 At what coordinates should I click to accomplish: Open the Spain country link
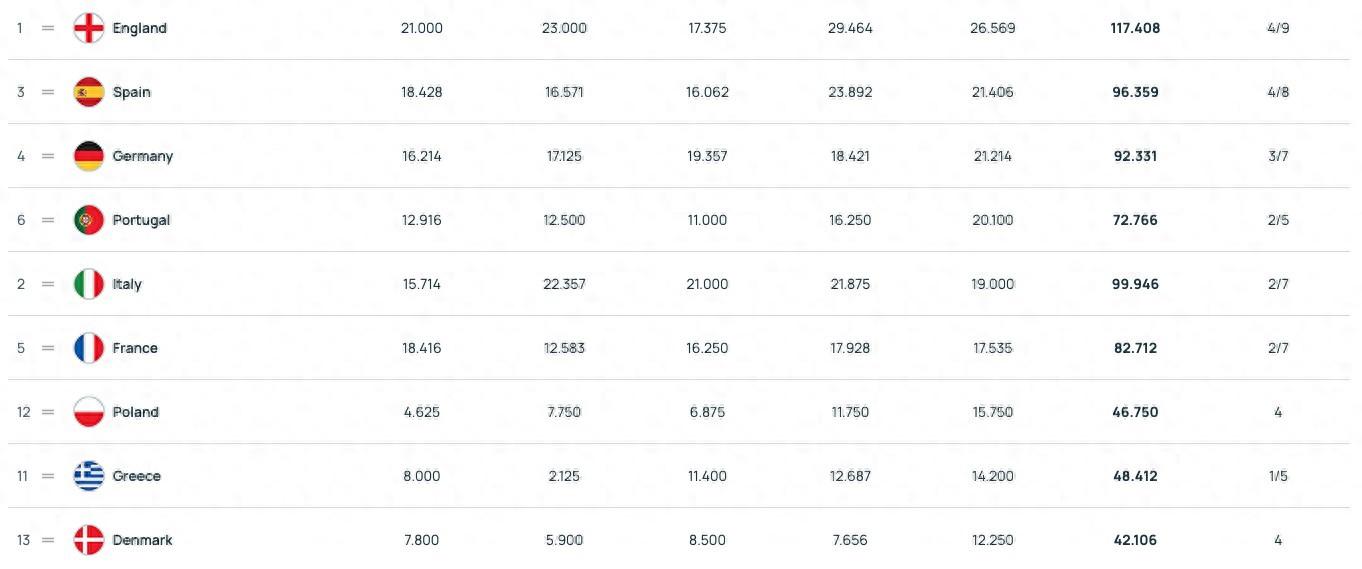pos(131,92)
